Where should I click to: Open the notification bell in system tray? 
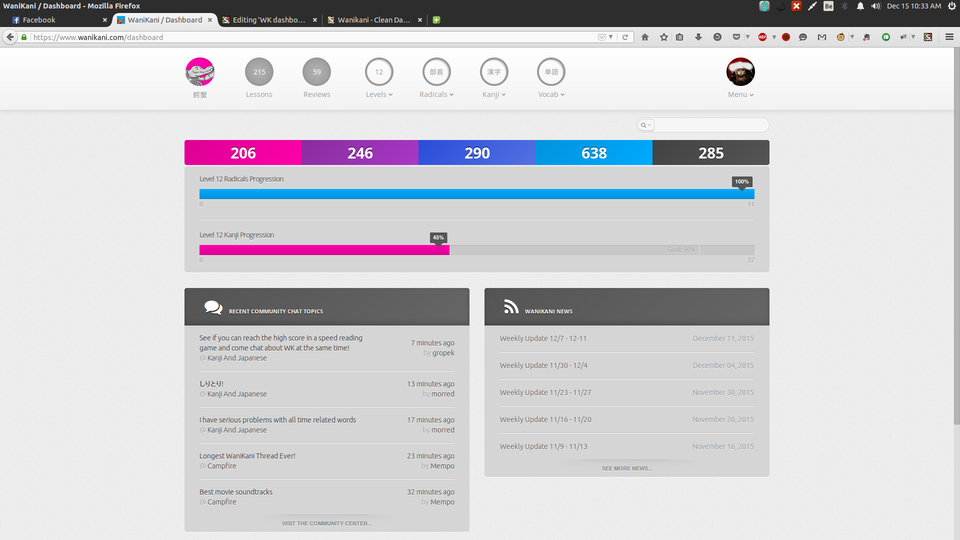pyautogui.click(x=860, y=6)
